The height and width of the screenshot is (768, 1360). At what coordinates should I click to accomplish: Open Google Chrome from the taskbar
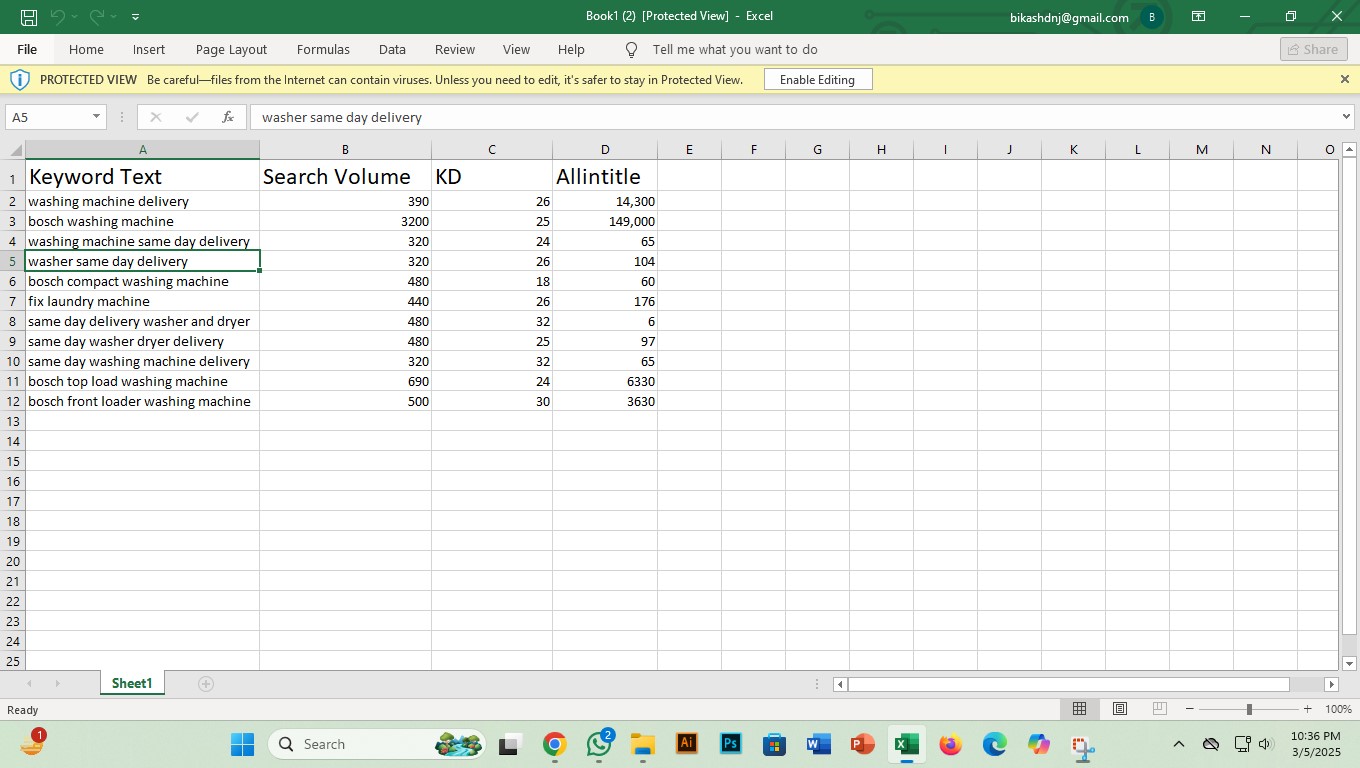(x=554, y=744)
